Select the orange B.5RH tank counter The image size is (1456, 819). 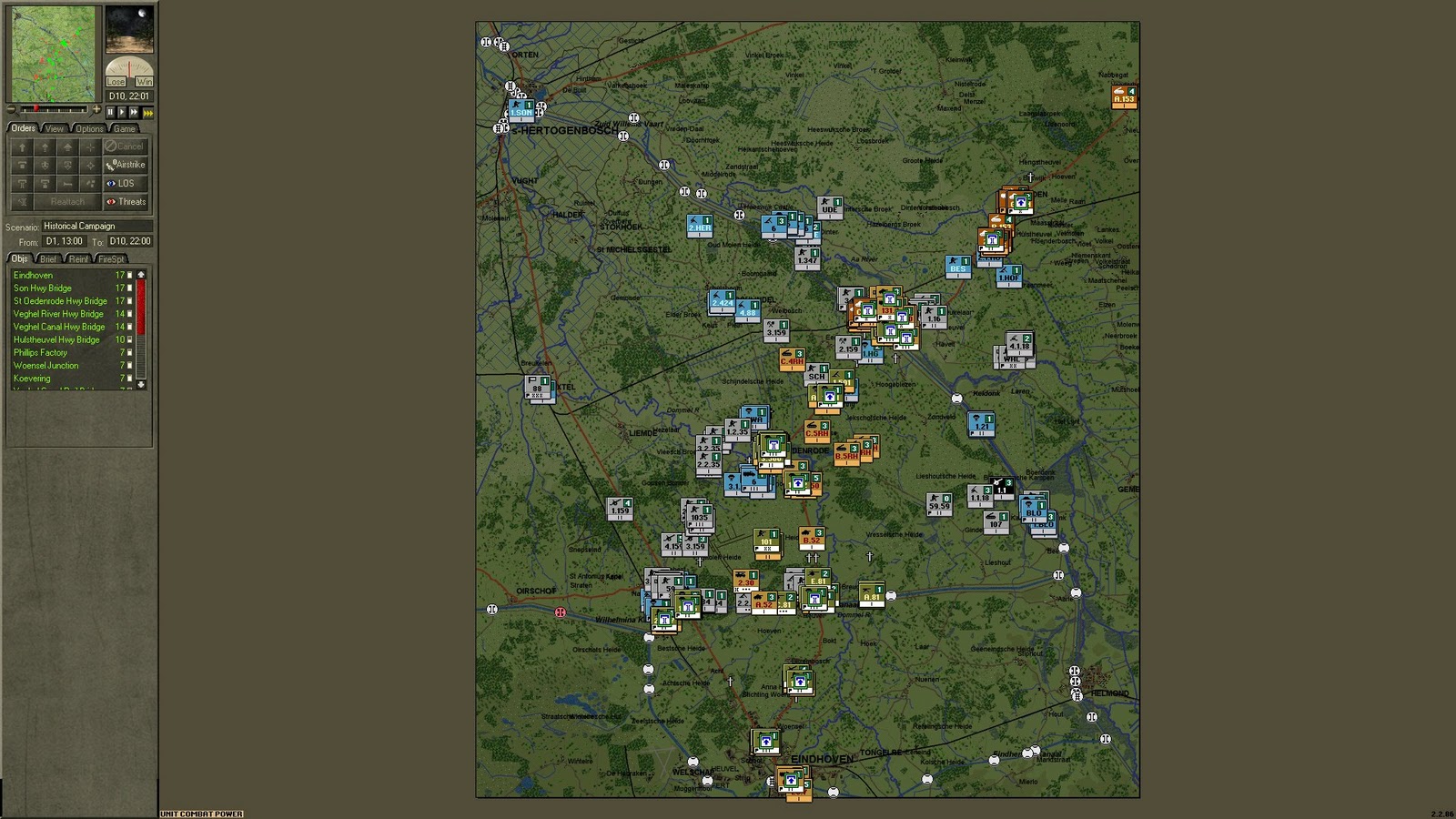click(846, 453)
